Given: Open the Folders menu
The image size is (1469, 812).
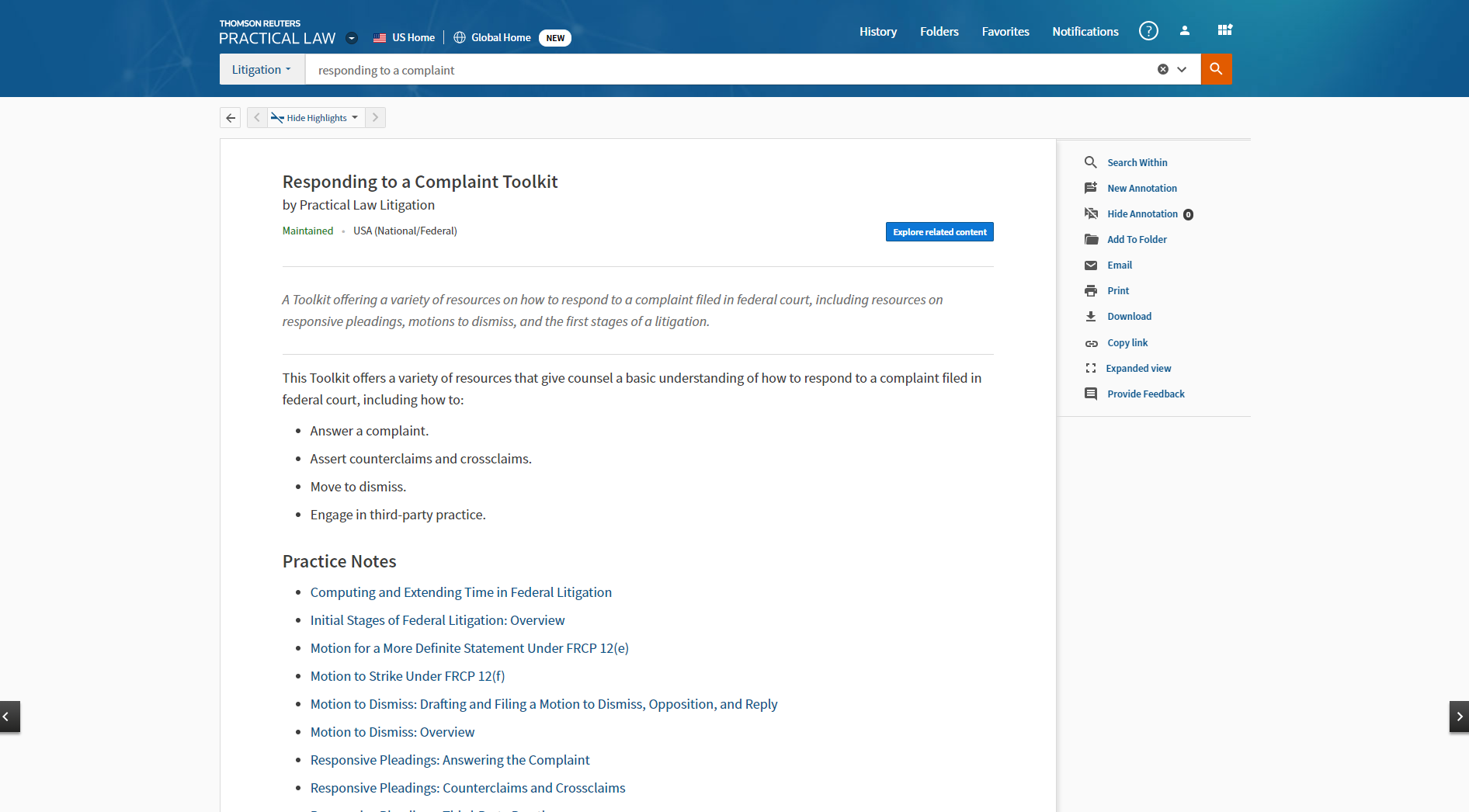Looking at the screenshot, I should click(x=939, y=32).
